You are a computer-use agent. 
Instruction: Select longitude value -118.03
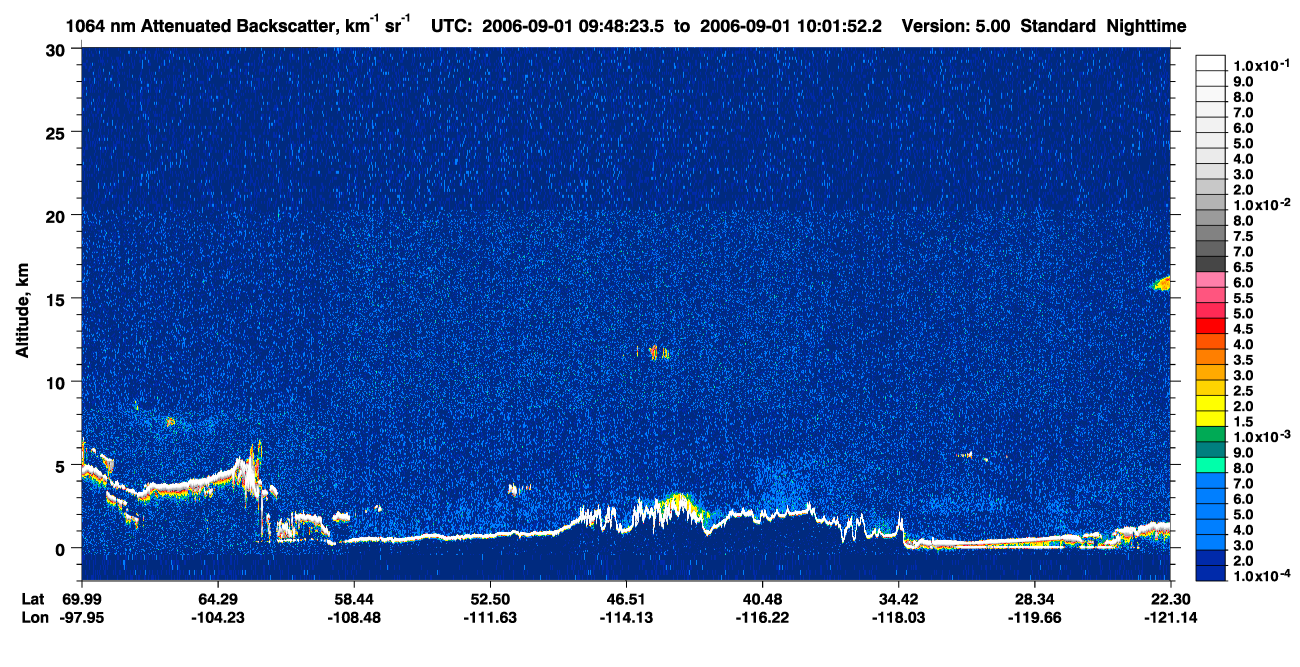tap(898, 618)
